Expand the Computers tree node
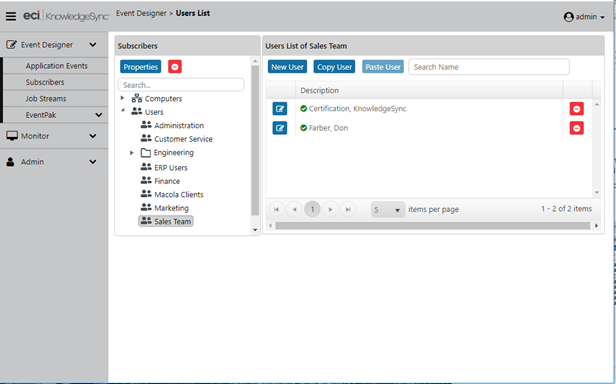This screenshot has width=616, height=384. pos(122,97)
